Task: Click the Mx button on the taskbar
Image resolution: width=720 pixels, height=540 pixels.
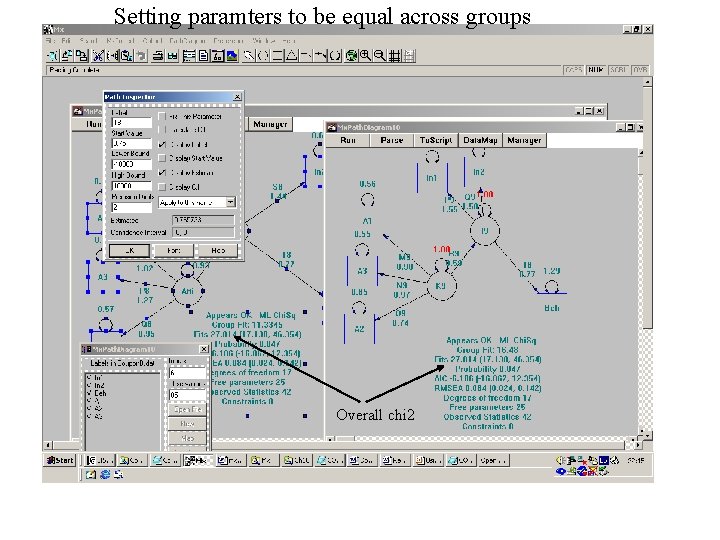Action: coord(197,460)
